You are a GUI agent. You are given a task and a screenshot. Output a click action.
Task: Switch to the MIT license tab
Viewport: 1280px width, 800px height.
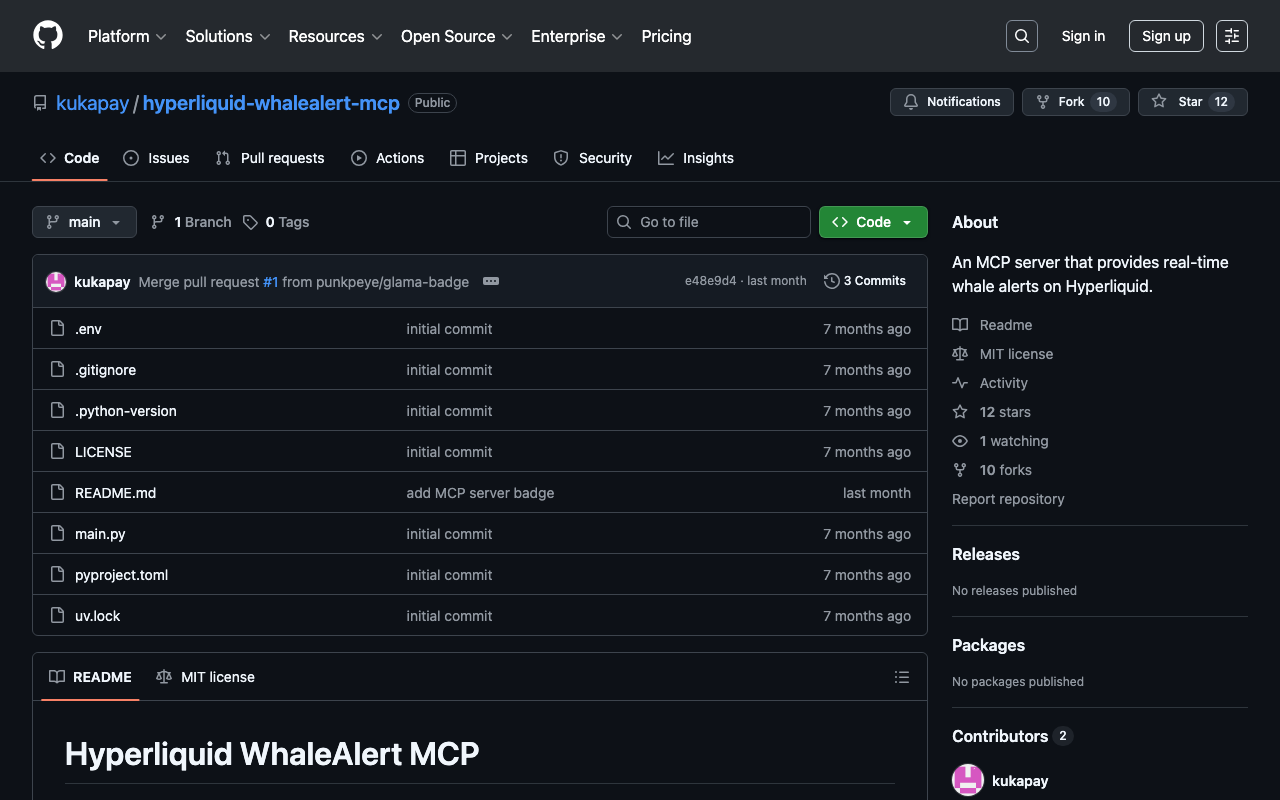point(206,677)
